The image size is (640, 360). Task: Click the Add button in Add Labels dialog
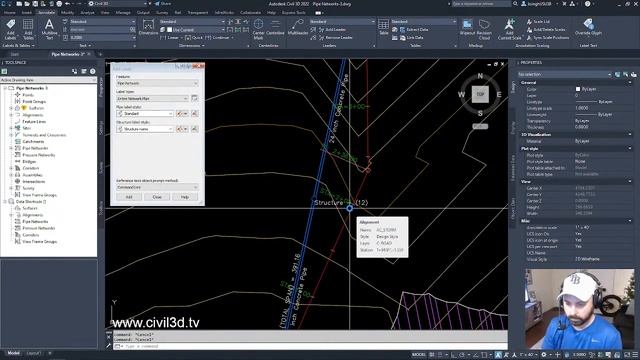[129, 197]
